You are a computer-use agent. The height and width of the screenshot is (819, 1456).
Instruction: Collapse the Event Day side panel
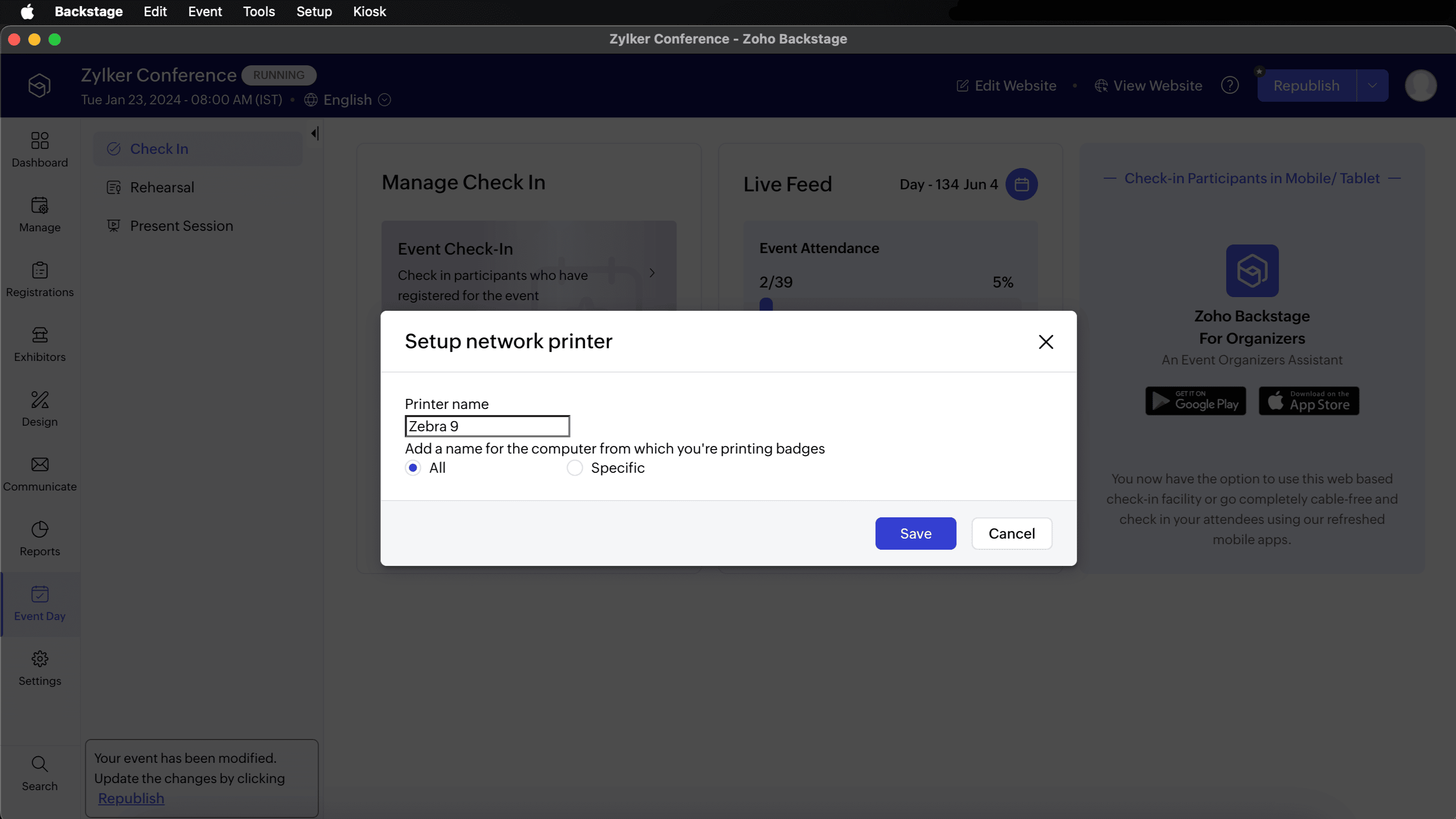[x=315, y=134]
